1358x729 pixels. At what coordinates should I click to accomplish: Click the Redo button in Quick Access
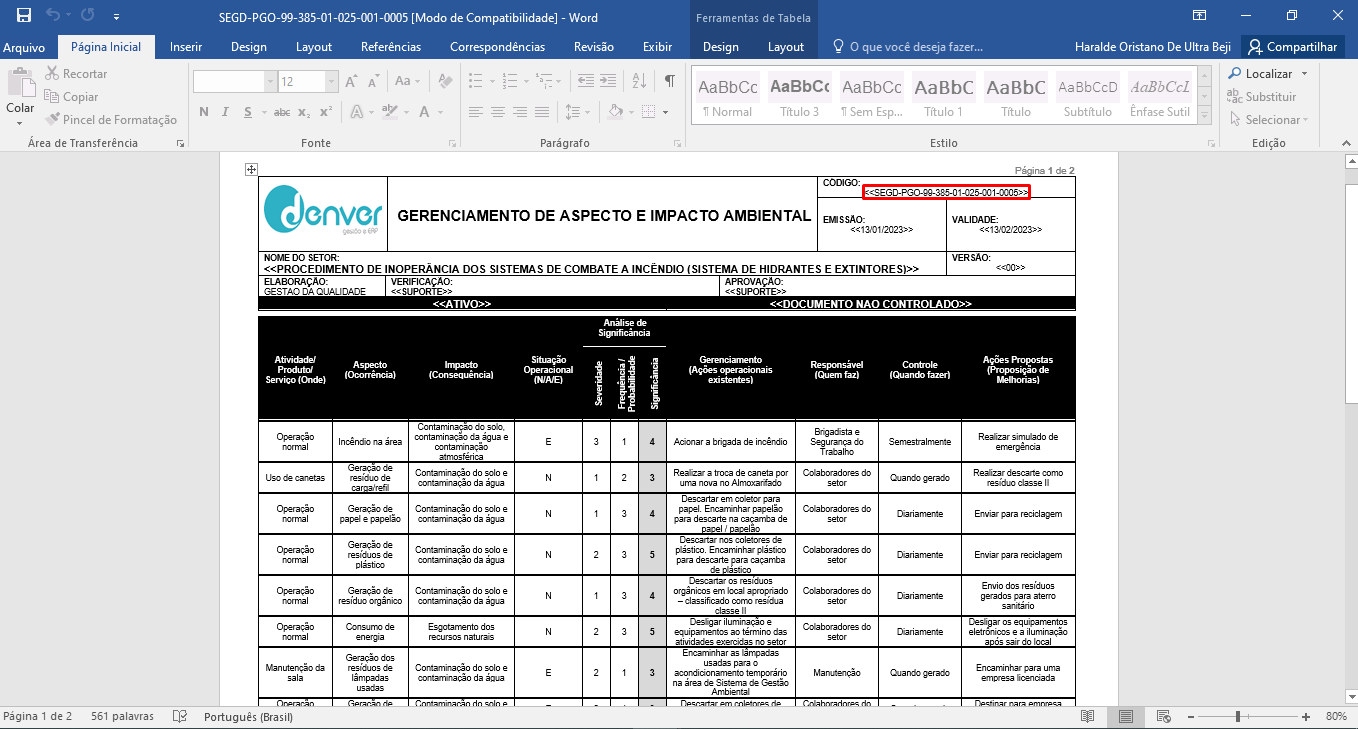coord(87,16)
